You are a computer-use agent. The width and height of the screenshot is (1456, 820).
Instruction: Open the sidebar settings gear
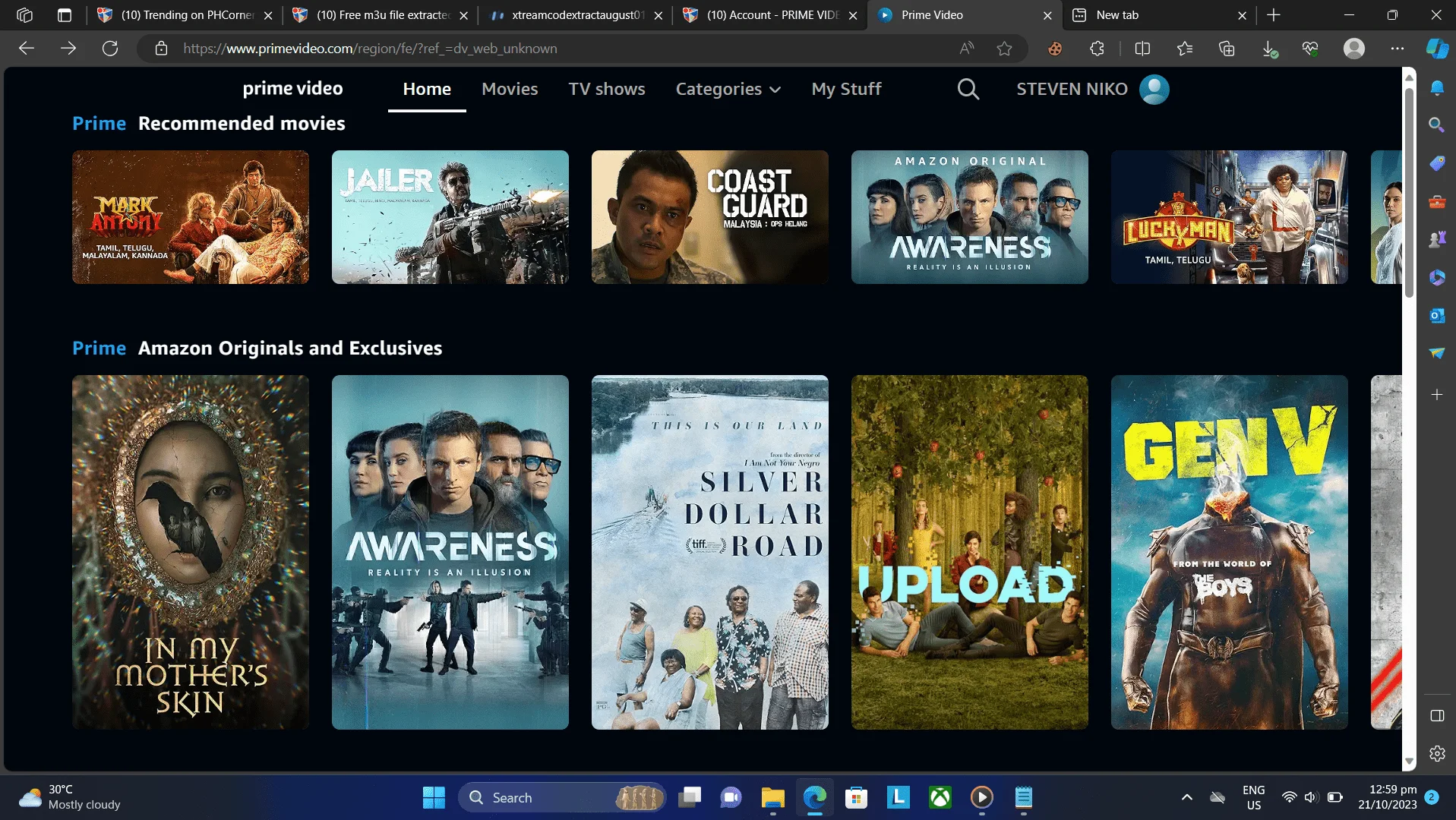pos(1437,754)
